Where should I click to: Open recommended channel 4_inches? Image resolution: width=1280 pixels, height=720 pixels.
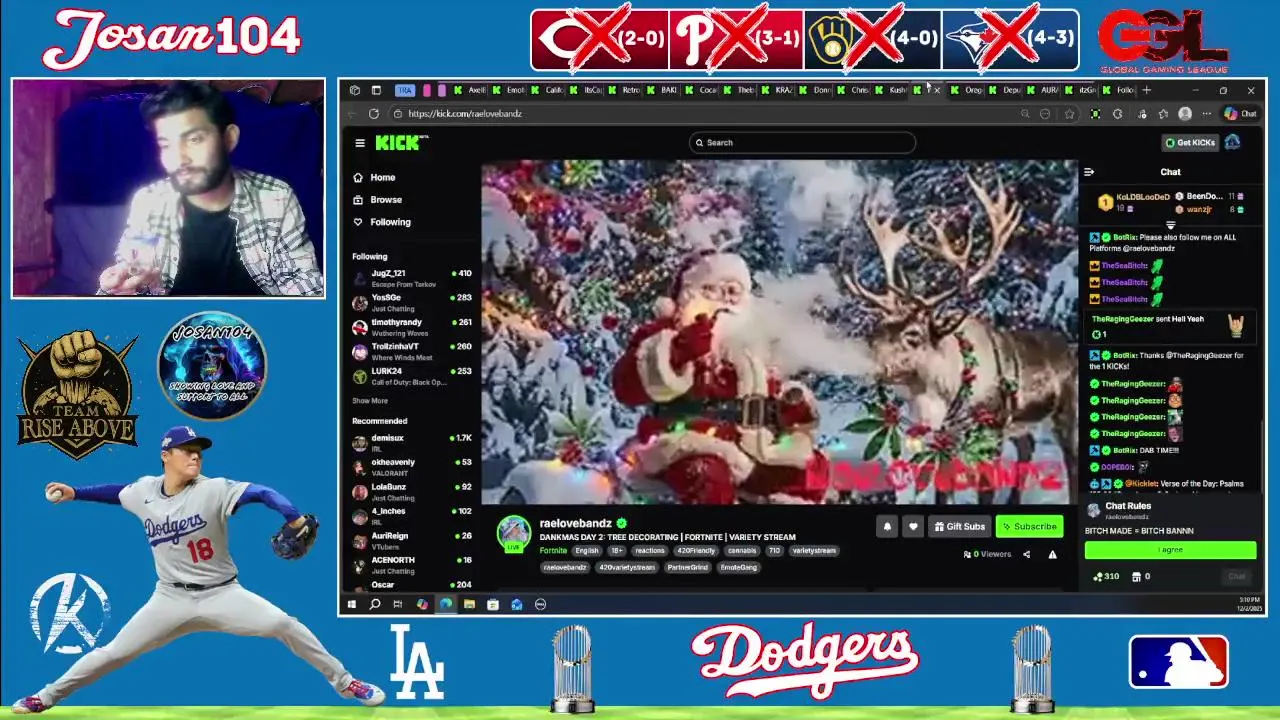411,516
